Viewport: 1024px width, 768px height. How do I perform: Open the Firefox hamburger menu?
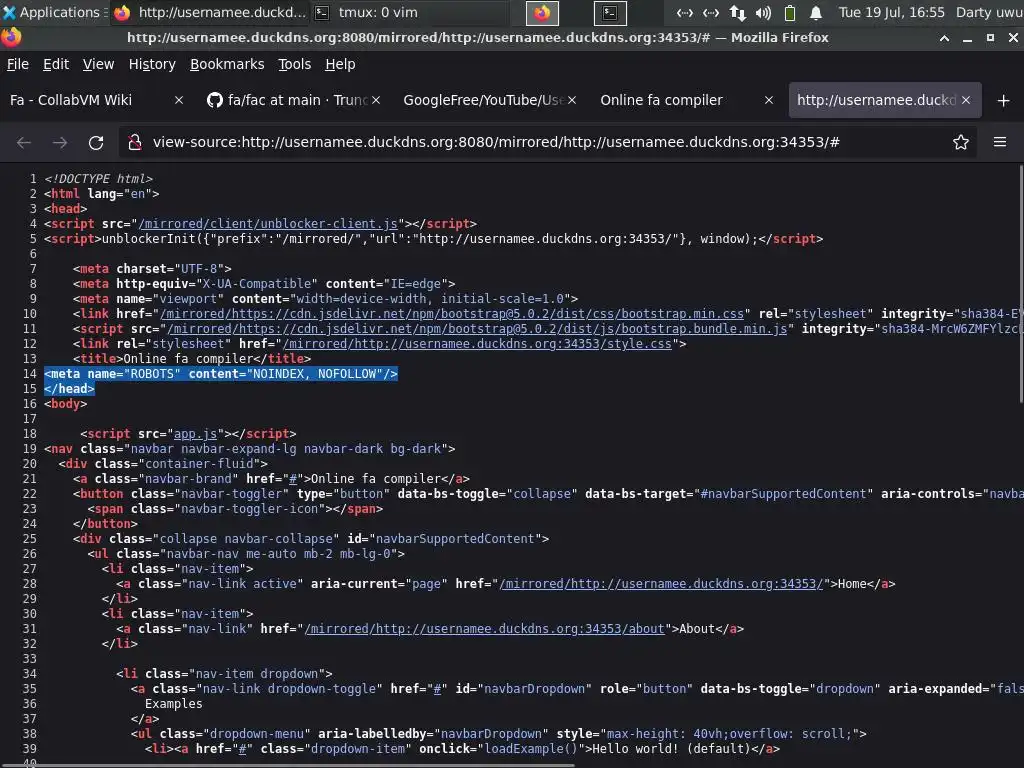[999, 142]
